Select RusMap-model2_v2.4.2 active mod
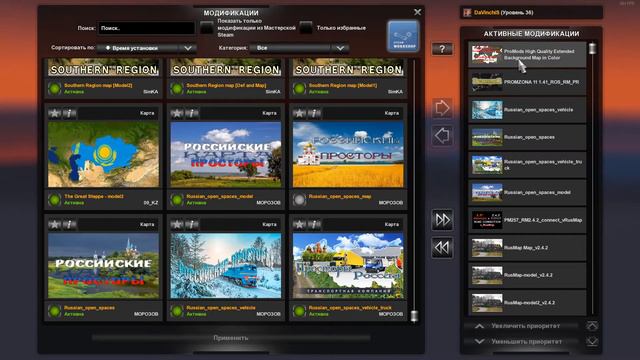This screenshot has height=360, width=640. (x=527, y=303)
